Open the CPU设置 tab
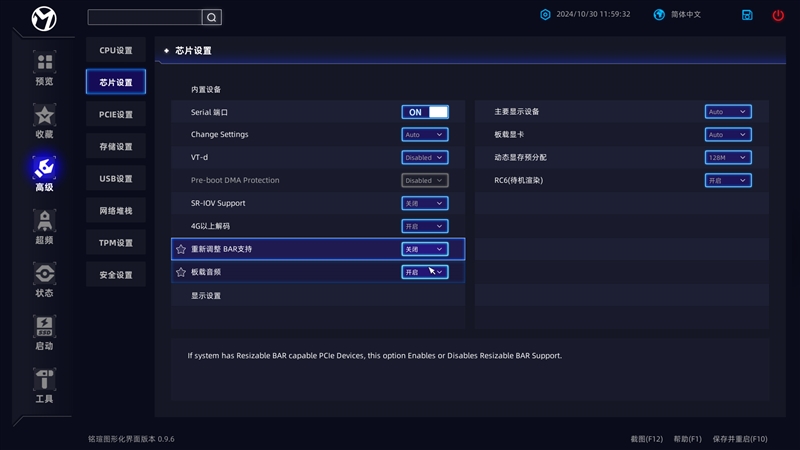Viewport: 800px width, 450px height. [116, 50]
